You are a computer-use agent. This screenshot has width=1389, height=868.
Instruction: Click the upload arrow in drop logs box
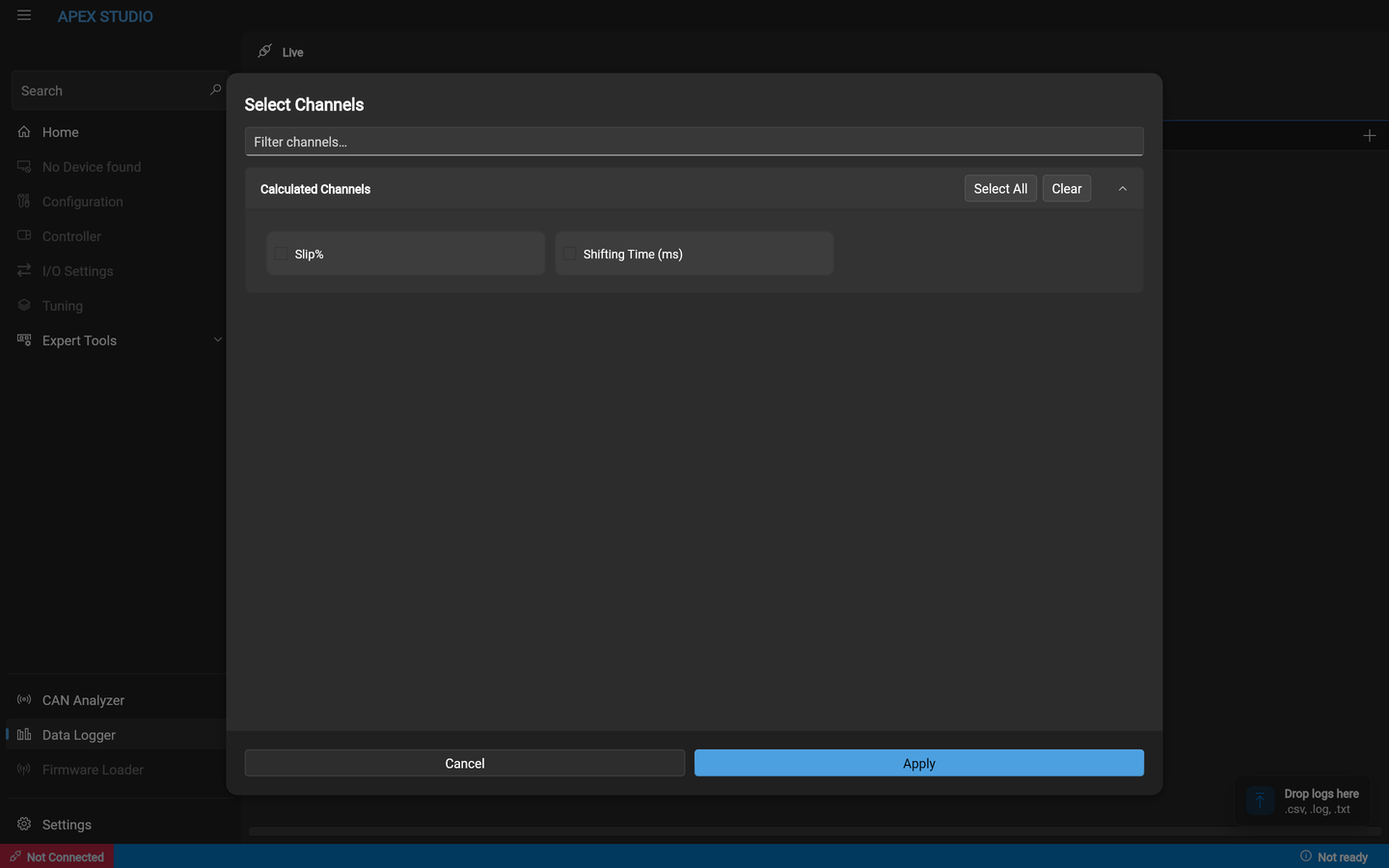coord(1260,800)
